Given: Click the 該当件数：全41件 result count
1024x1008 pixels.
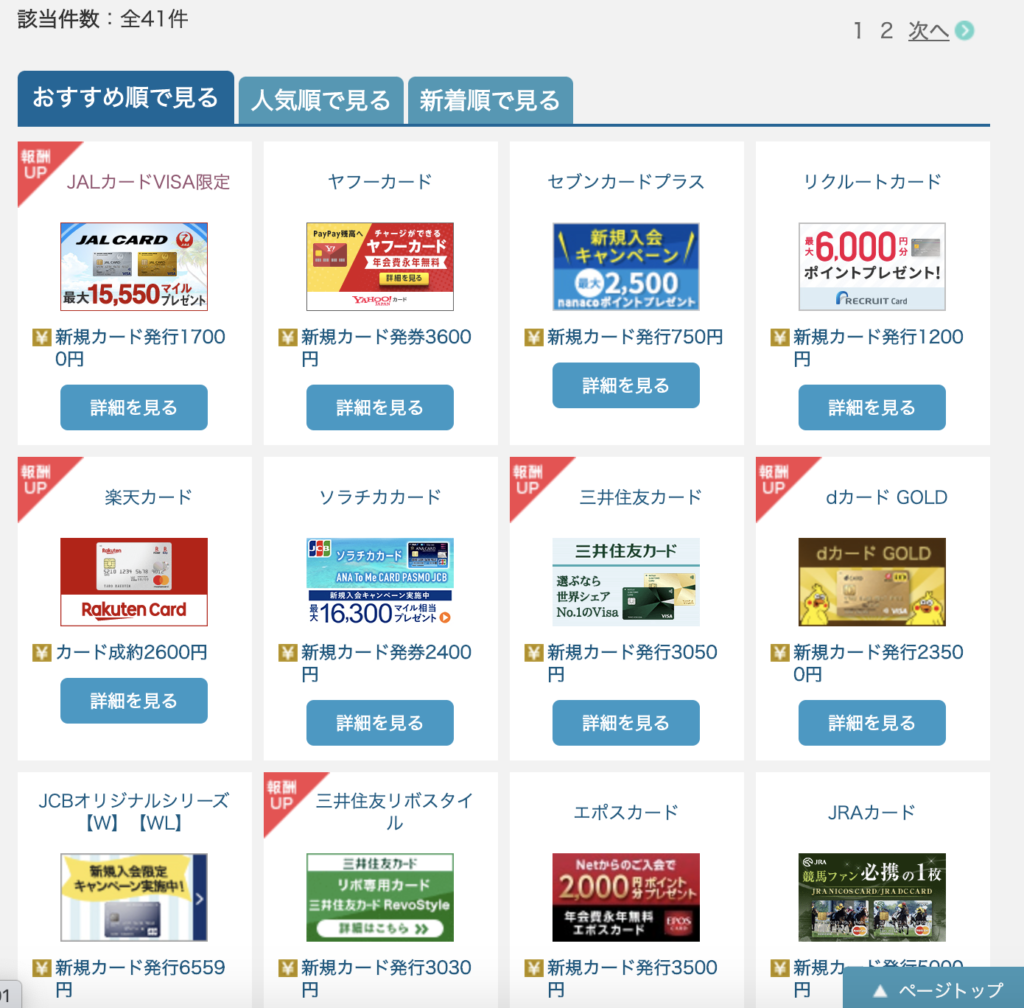Looking at the screenshot, I should click(x=103, y=18).
